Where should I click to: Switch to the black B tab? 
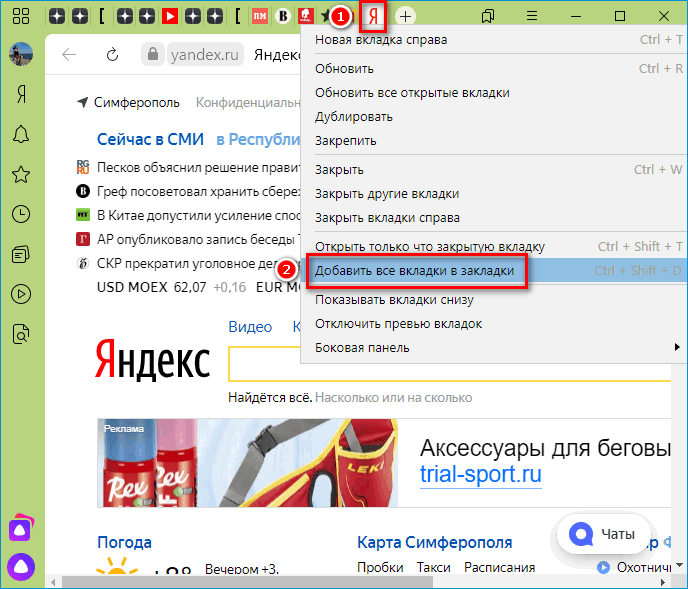click(x=283, y=17)
